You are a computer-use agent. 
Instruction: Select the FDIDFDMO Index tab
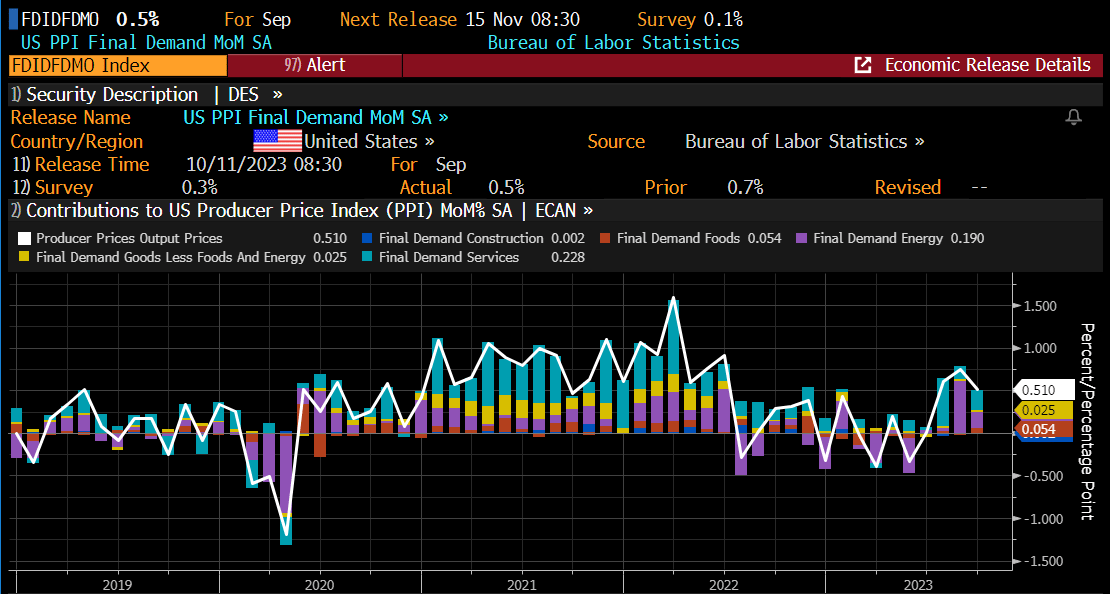pos(117,65)
